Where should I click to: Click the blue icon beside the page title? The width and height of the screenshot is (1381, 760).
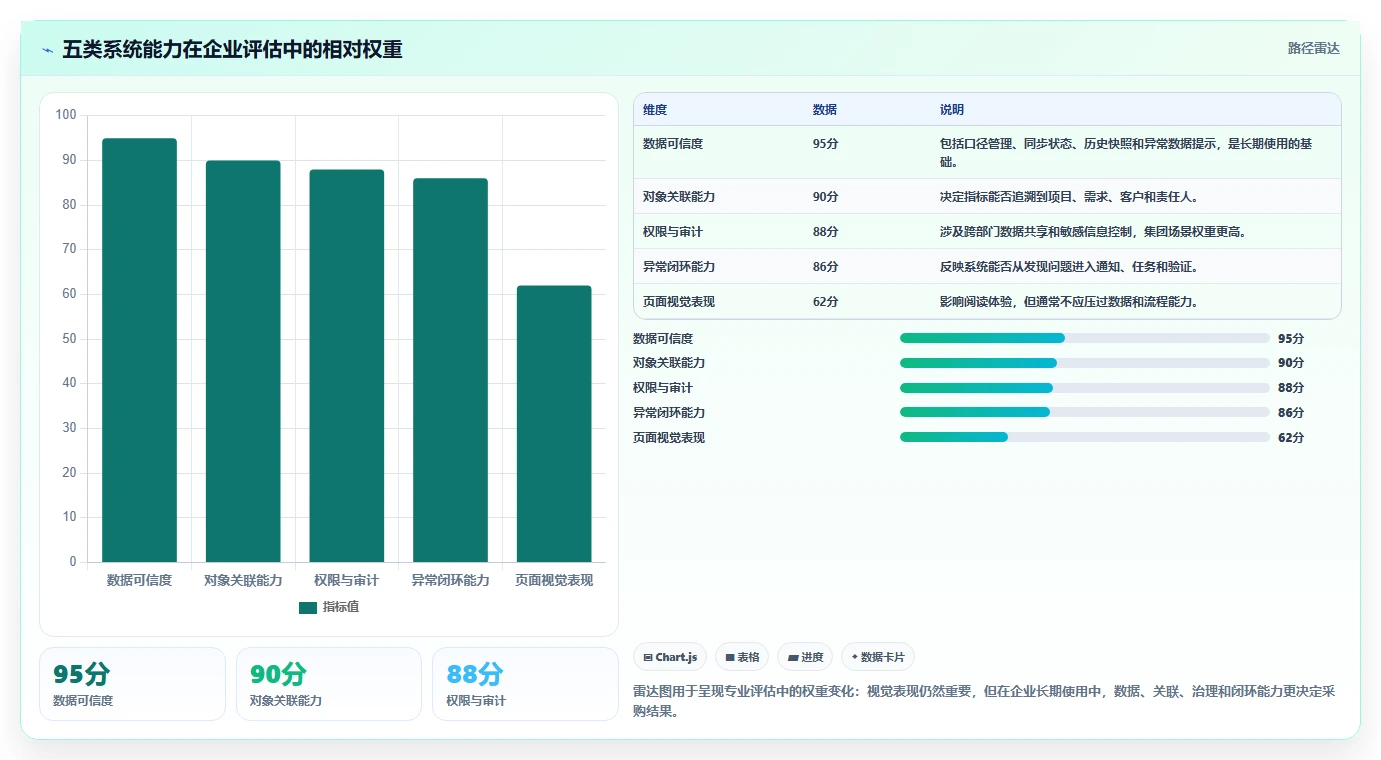47,50
